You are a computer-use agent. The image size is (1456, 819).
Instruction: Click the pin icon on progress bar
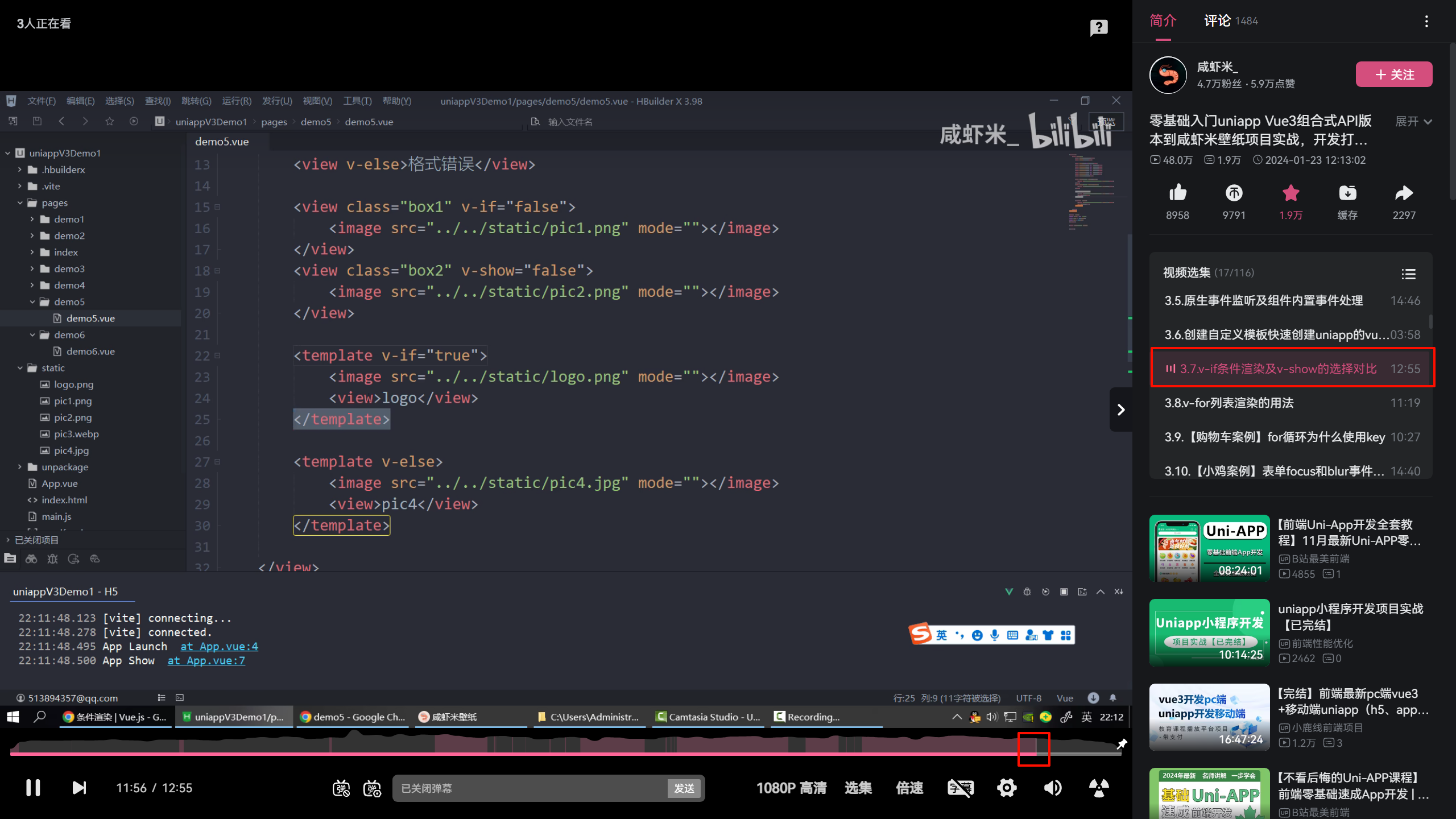pos(1122,744)
